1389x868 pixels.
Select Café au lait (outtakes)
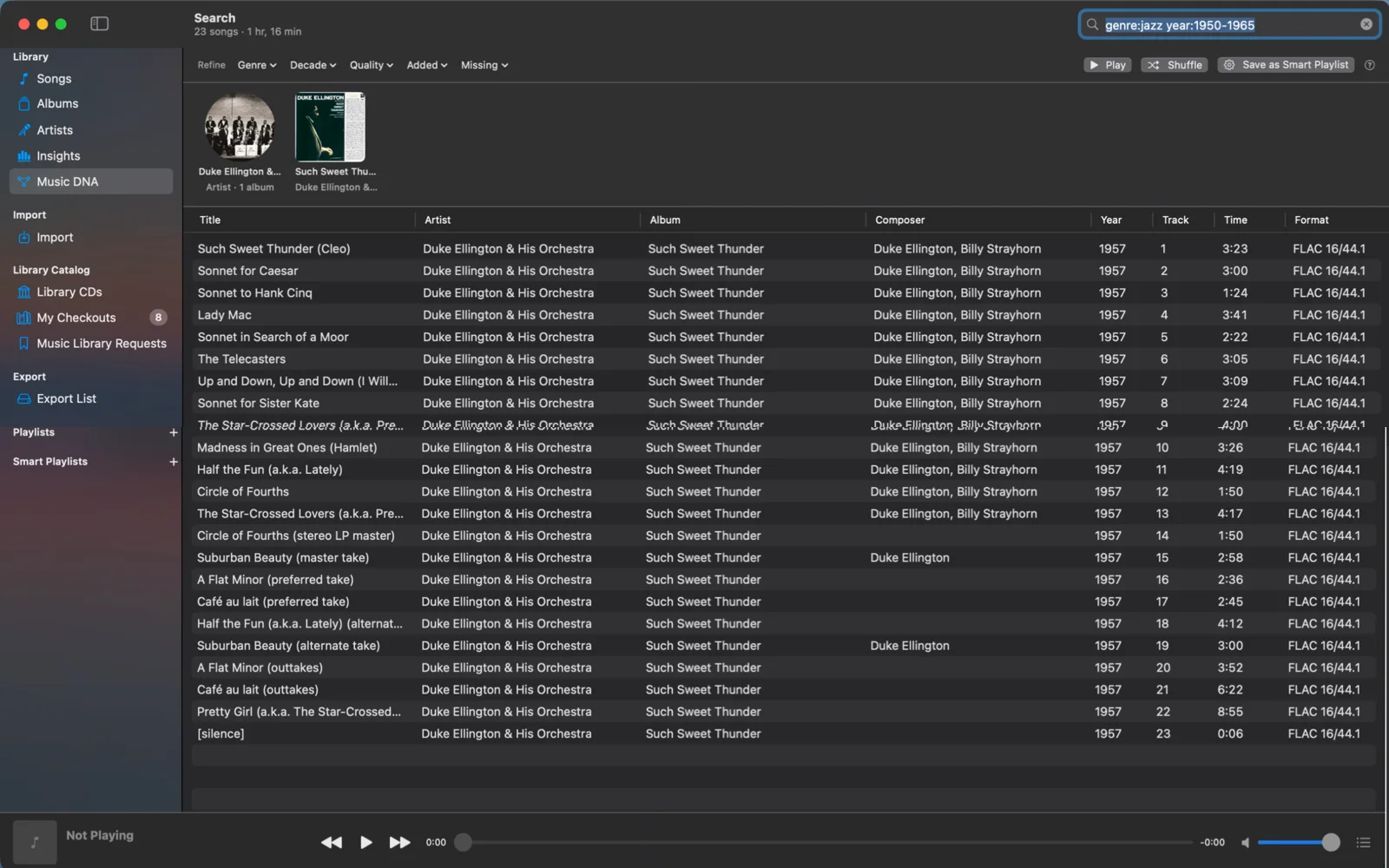783,690
